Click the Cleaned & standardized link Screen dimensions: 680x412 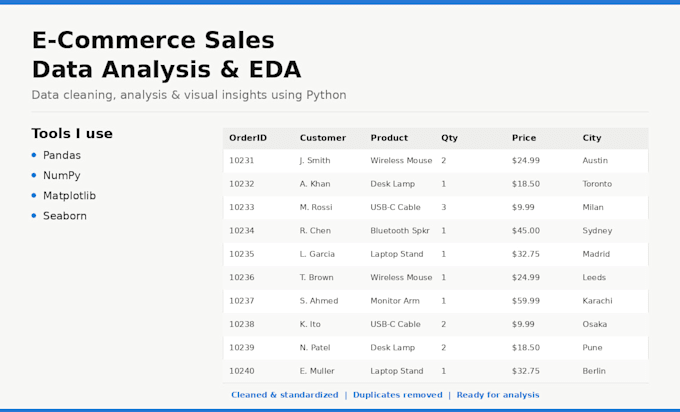point(284,395)
